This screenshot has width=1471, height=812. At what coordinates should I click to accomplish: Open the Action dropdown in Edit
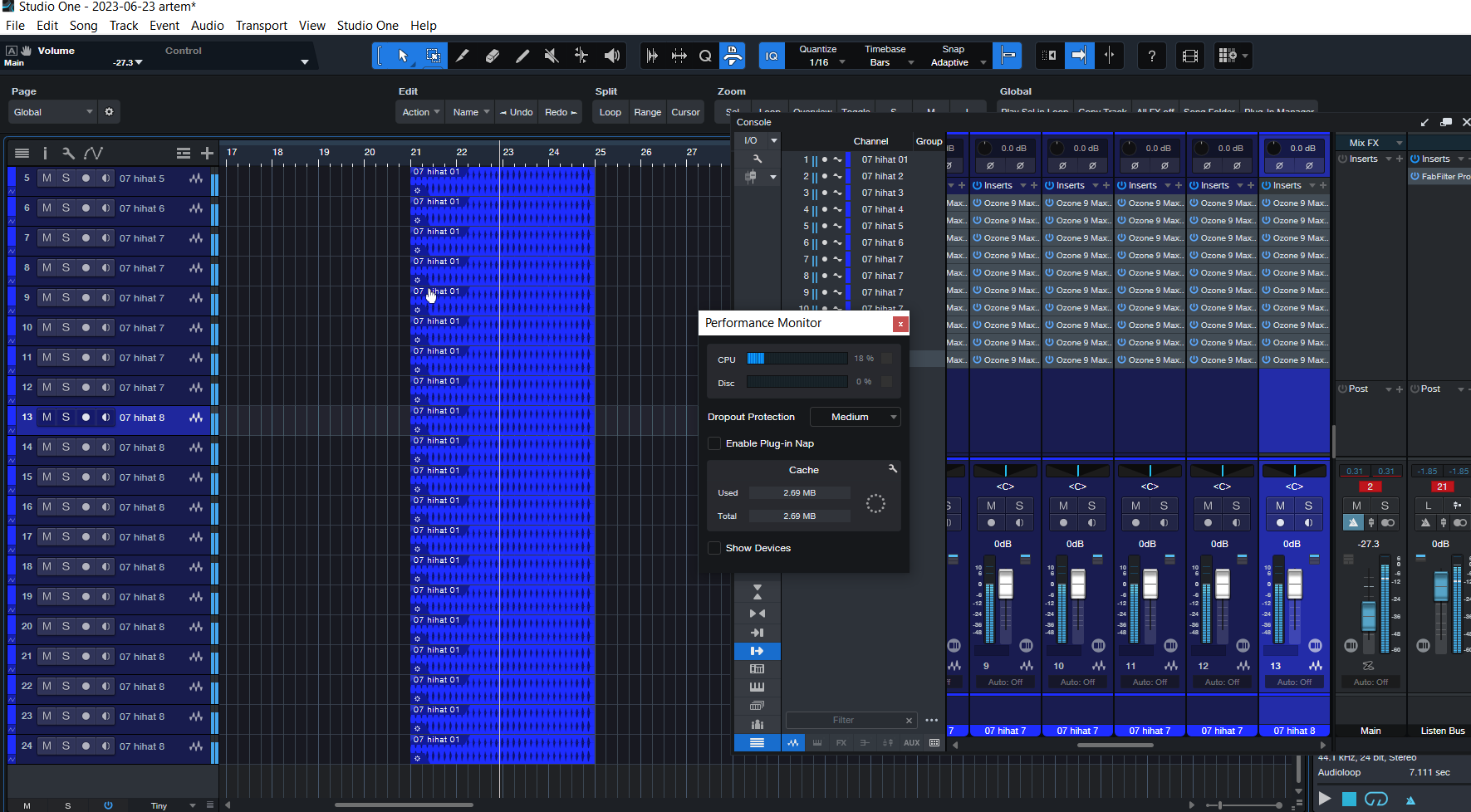[x=420, y=112]
